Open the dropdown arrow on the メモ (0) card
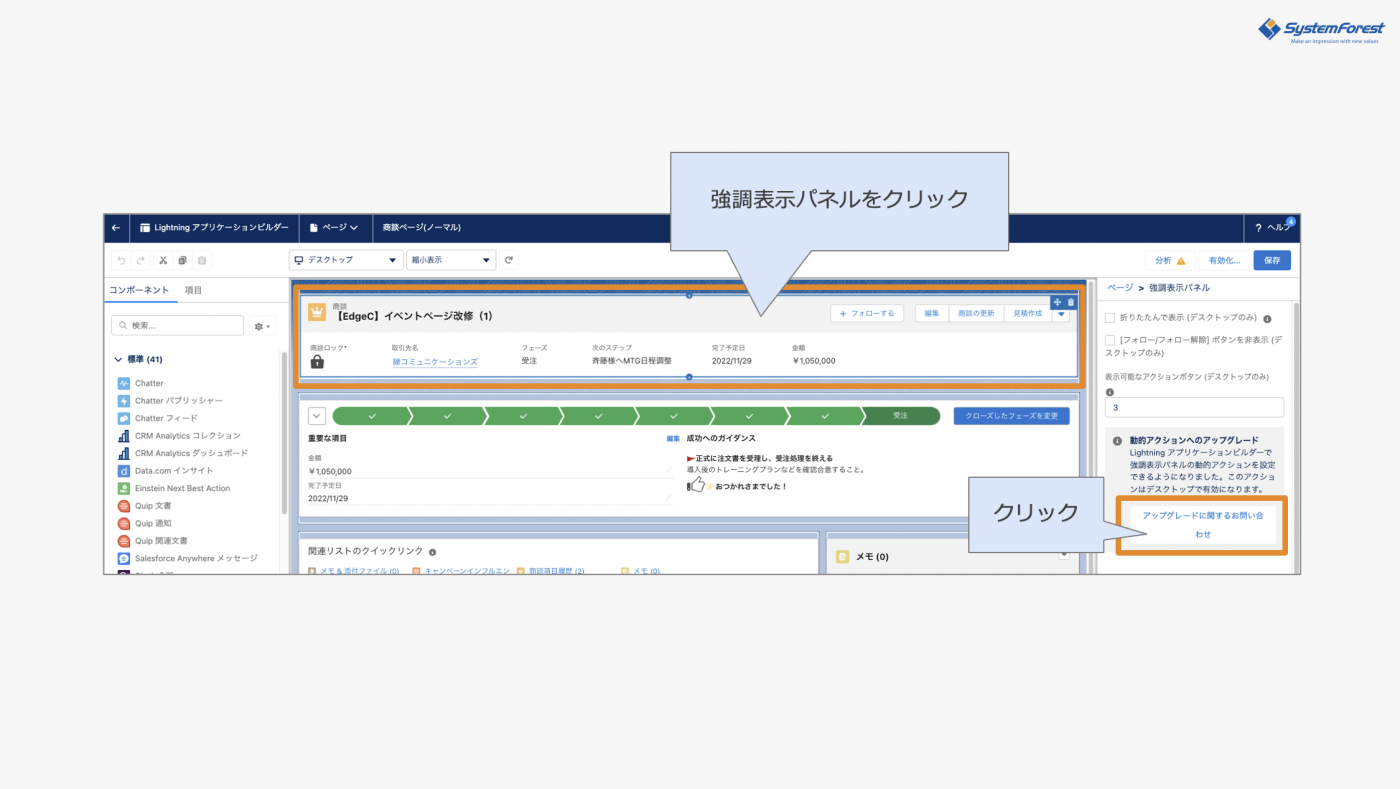The image size is (1400, 789). pyautogui.click(x=1065, y=555)
